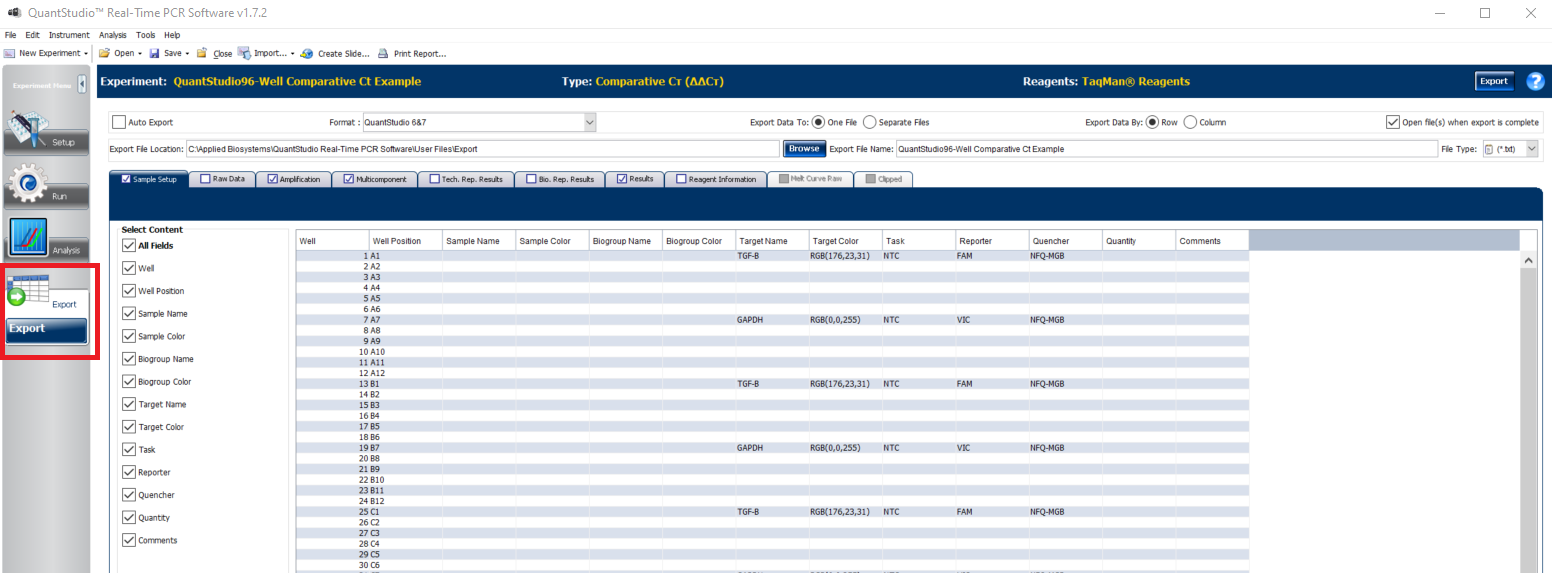Switch to the Reagent Information tab

714,179
